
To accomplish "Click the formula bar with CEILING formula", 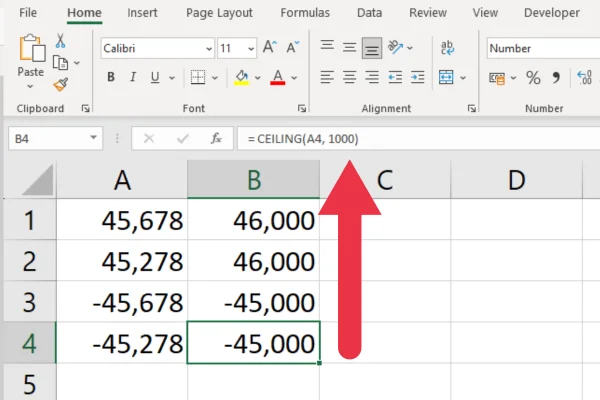I will click(419, 138).
